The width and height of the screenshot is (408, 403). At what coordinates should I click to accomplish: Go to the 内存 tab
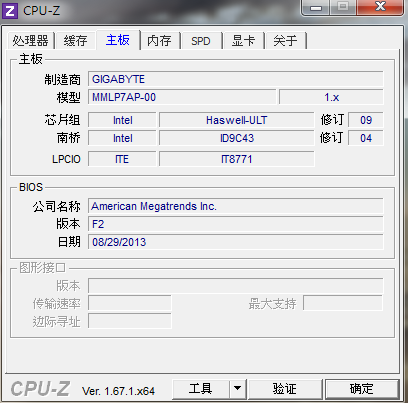coord(160,41)
